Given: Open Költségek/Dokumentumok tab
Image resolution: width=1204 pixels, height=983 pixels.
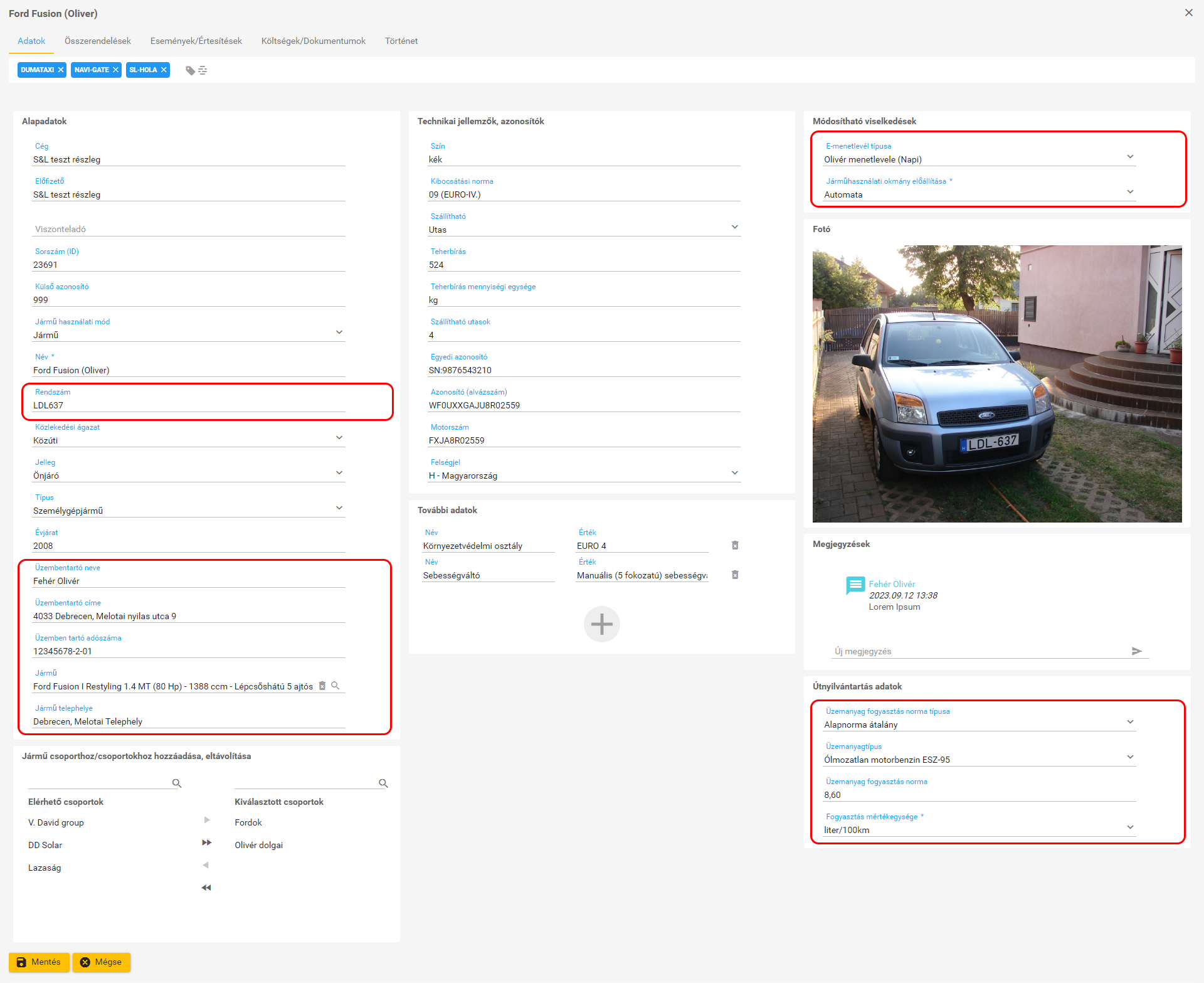Looking at the screenshot, I should [x=313, y=41].
